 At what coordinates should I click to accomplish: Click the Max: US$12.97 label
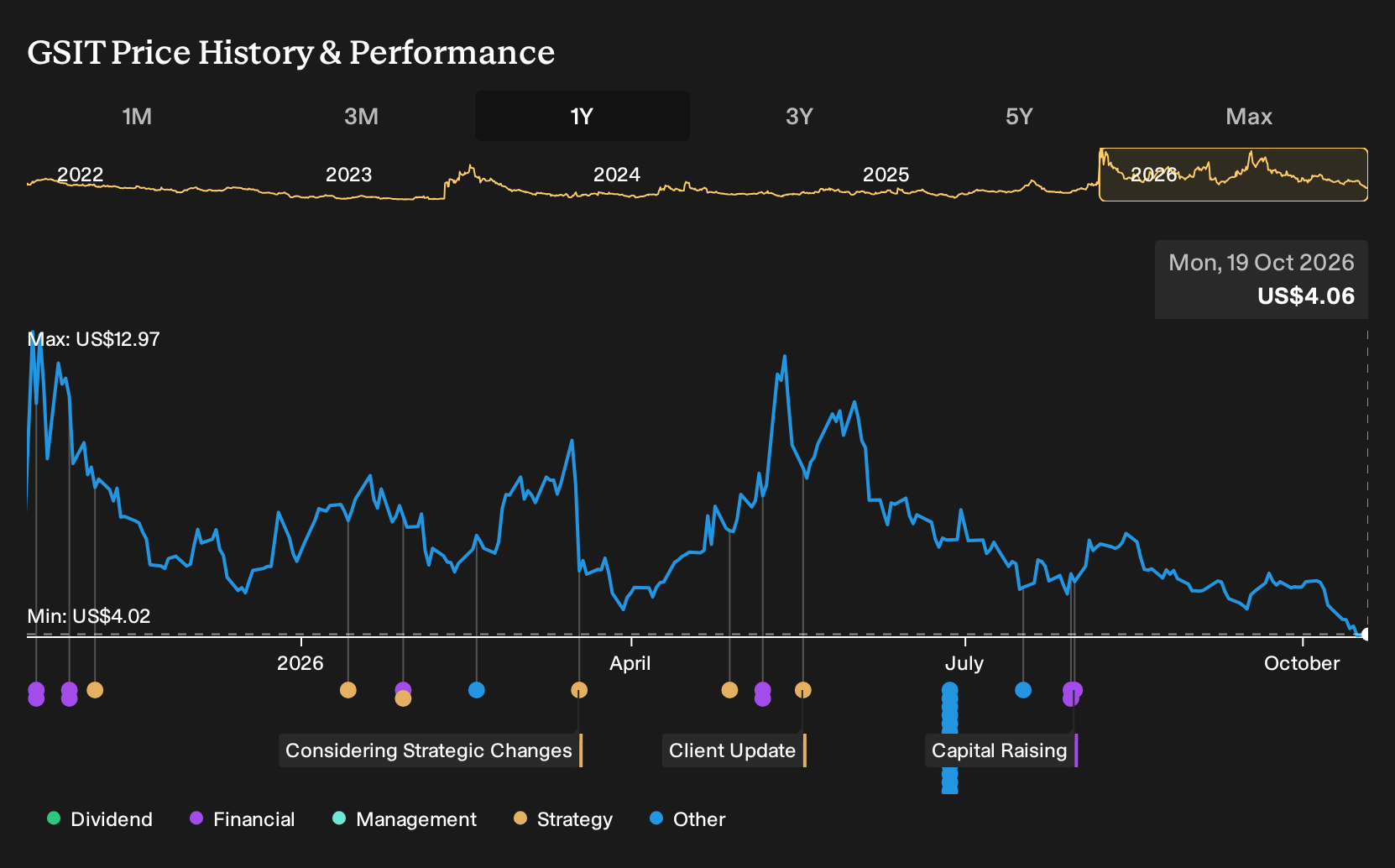94,339
